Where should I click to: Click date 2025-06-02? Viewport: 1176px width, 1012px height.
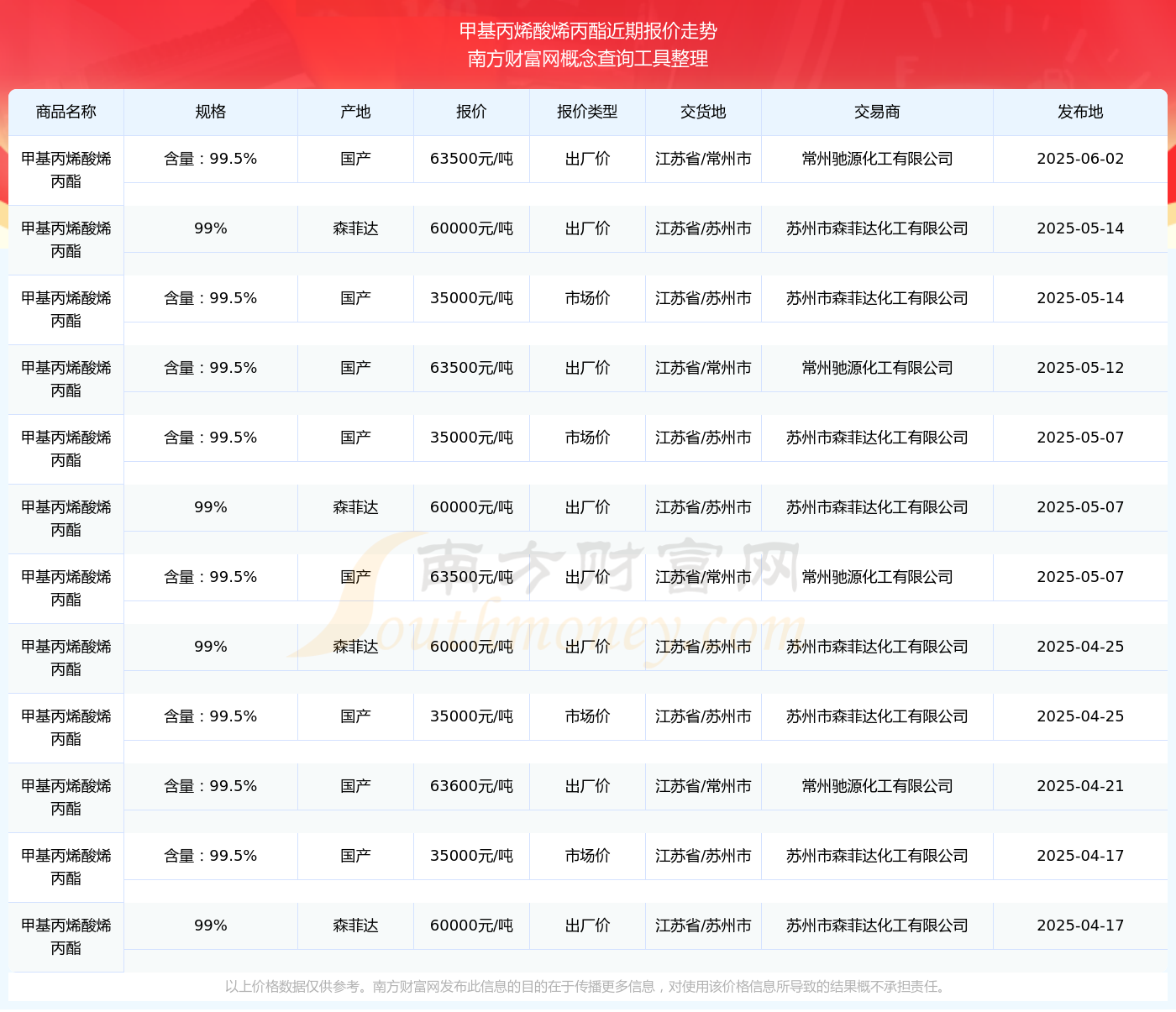(1080, 159)
